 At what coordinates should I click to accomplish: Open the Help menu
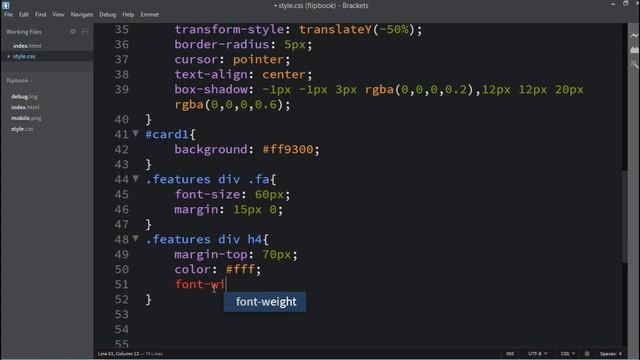[x=128, y=14]
